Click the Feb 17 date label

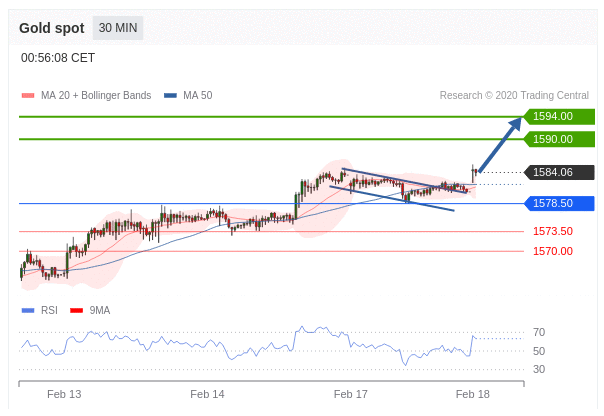tap(351, 394)
